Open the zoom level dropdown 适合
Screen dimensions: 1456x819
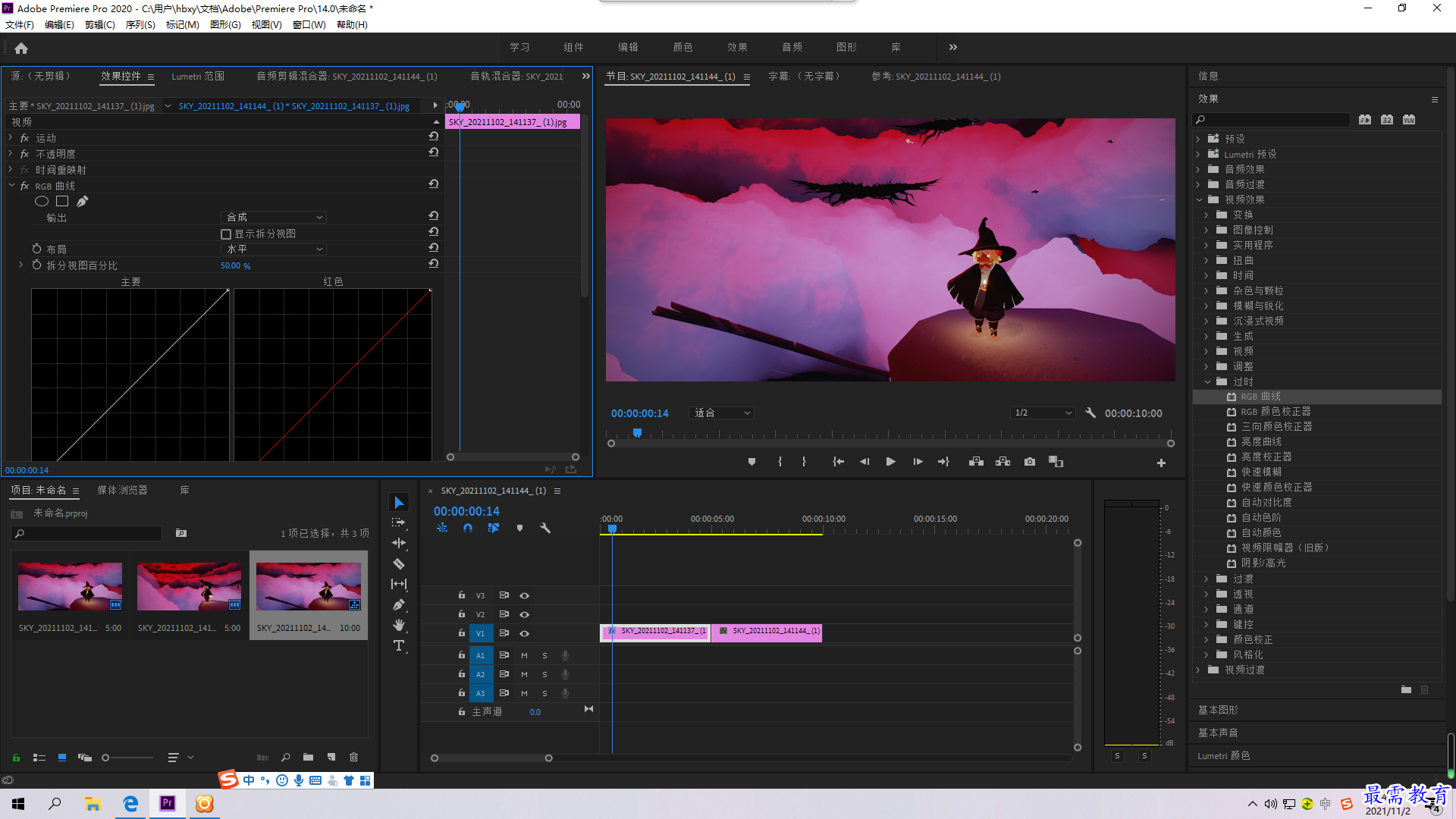pos(721,413)
